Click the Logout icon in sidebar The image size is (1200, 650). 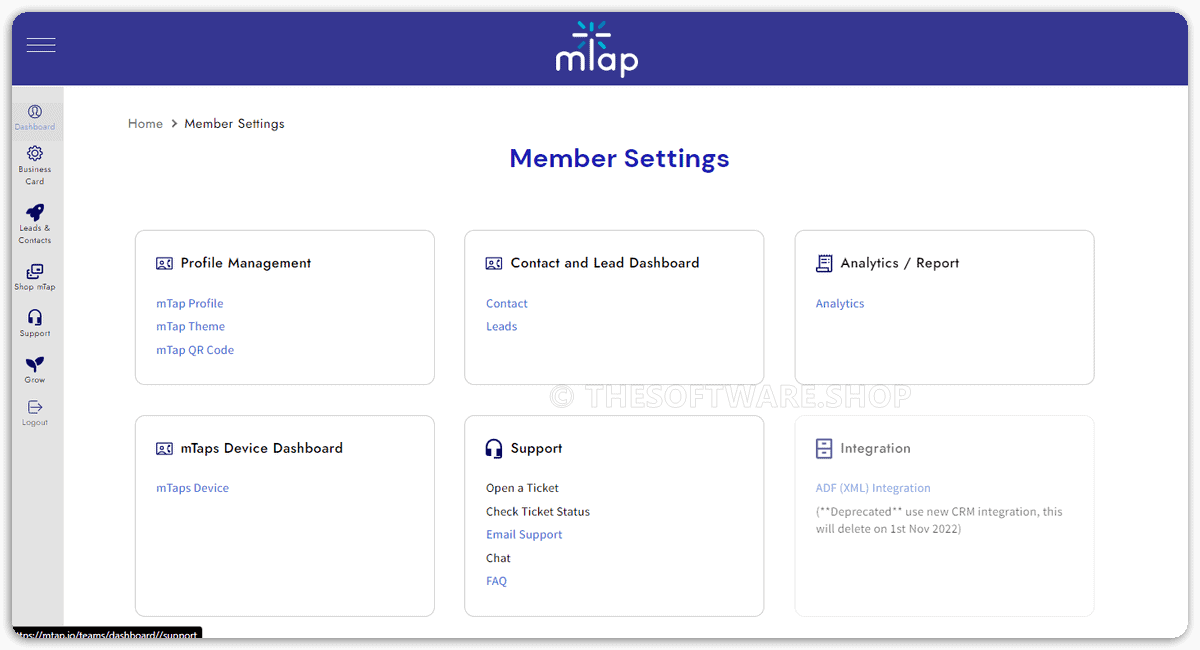(x=35, y=407)
